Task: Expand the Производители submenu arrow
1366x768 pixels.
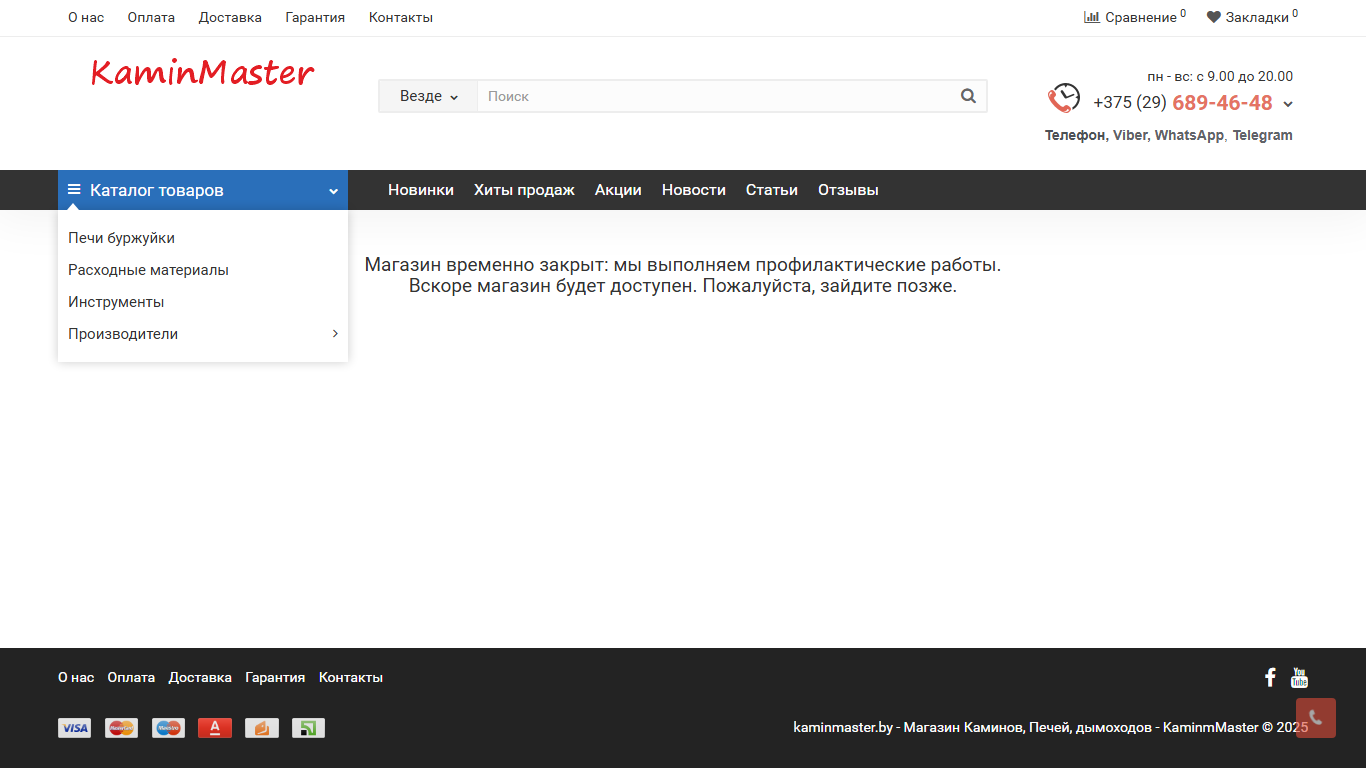Action: [335, 333]
